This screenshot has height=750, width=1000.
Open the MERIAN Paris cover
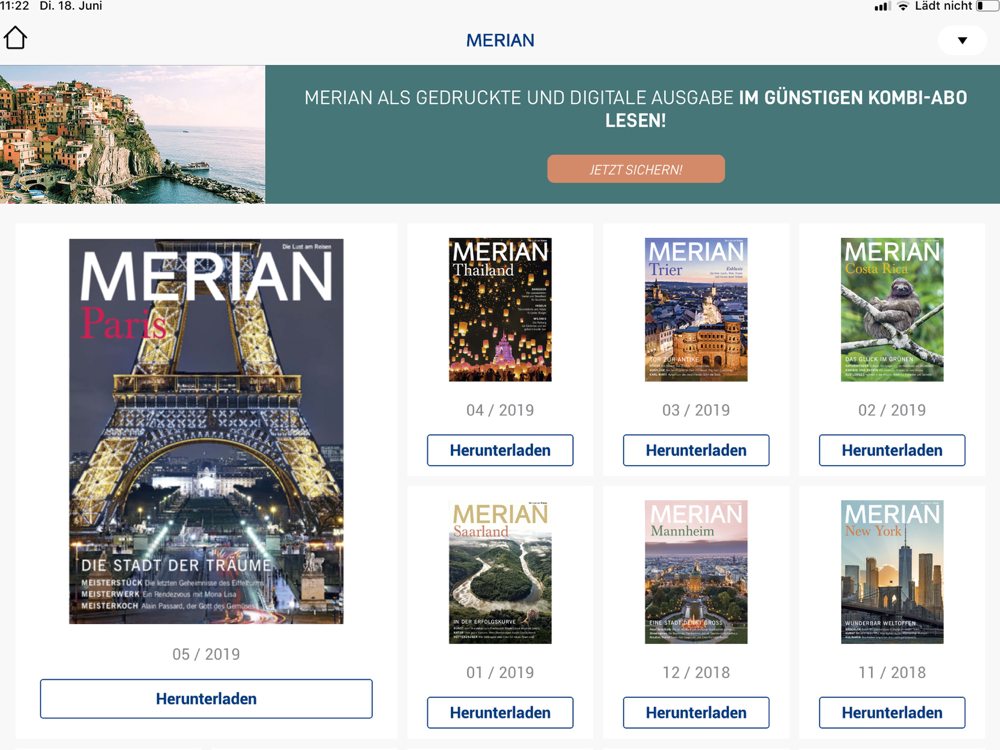pyautogui.click(x=206, y=431)
